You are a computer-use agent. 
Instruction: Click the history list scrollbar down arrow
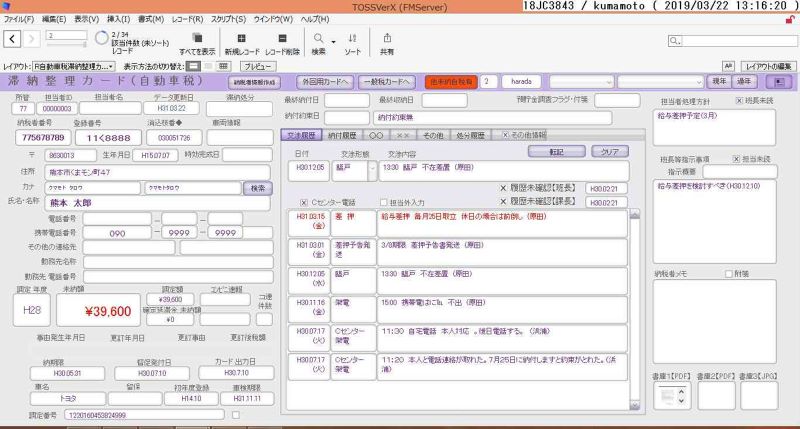click(634, 406)
